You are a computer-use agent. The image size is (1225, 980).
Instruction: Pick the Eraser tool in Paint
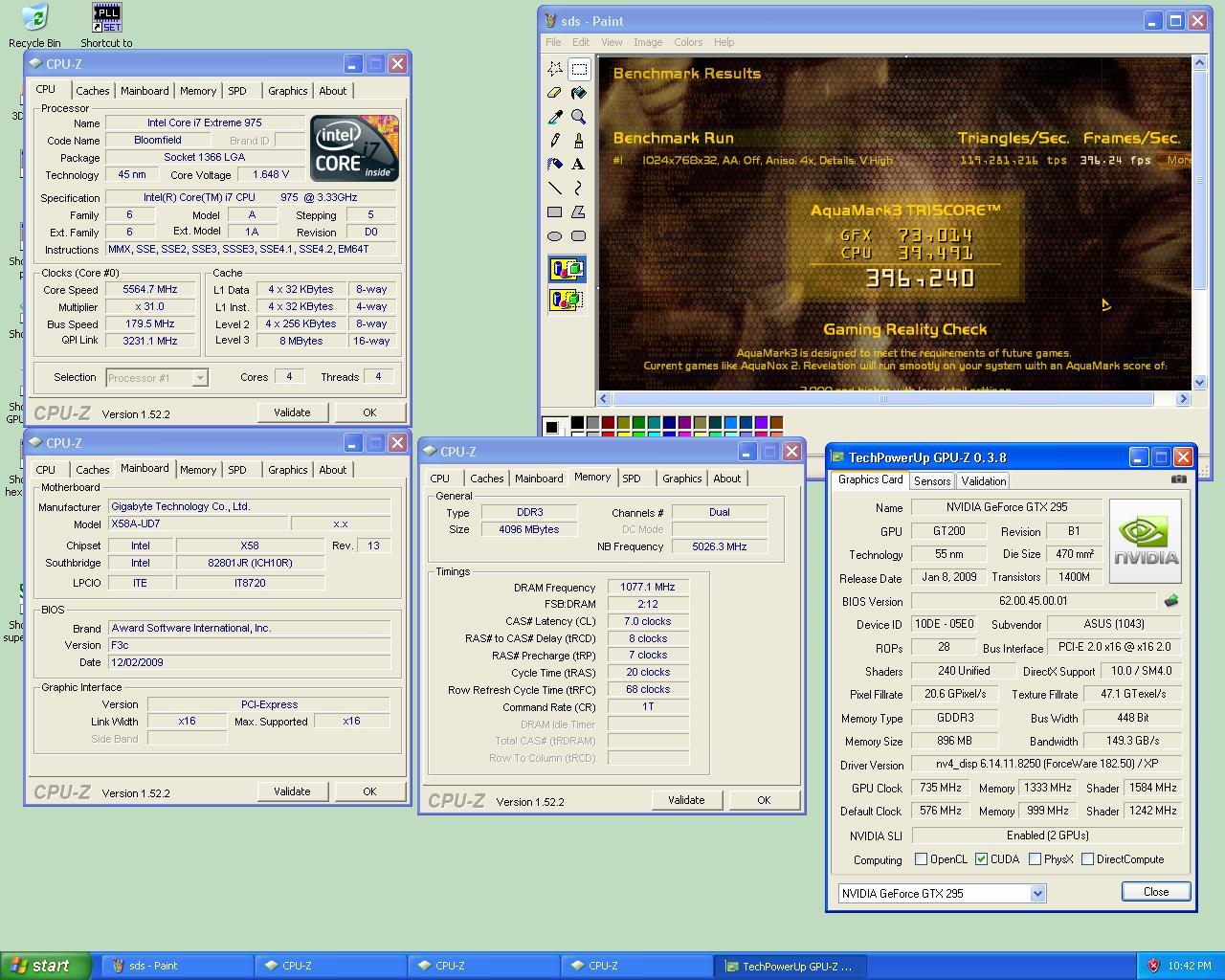[x=555, y=93]
